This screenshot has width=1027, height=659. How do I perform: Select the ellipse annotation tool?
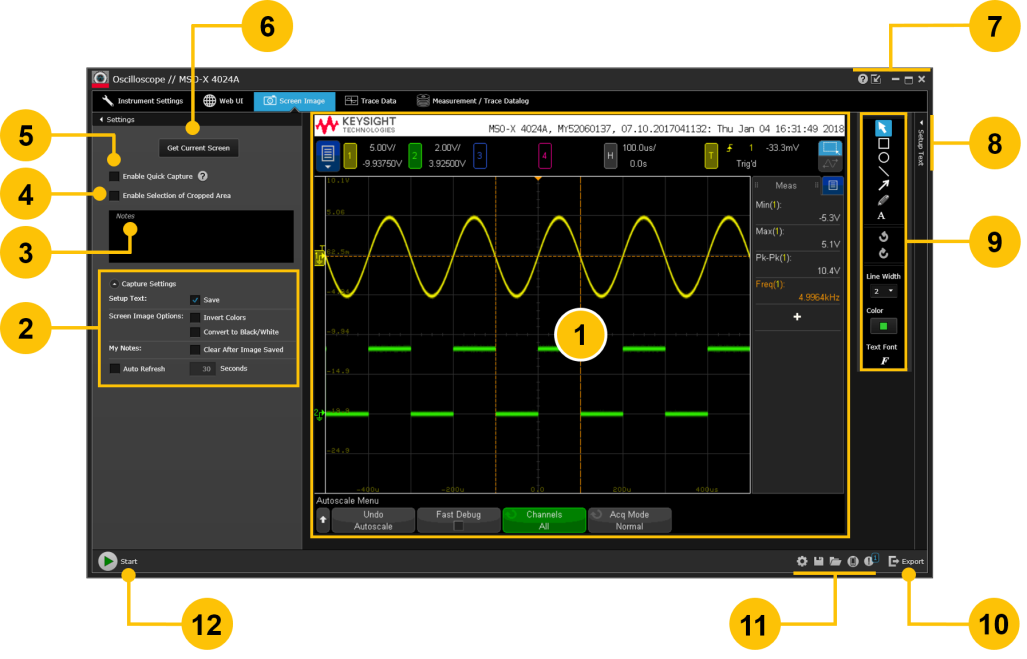[x=883, y=157]
